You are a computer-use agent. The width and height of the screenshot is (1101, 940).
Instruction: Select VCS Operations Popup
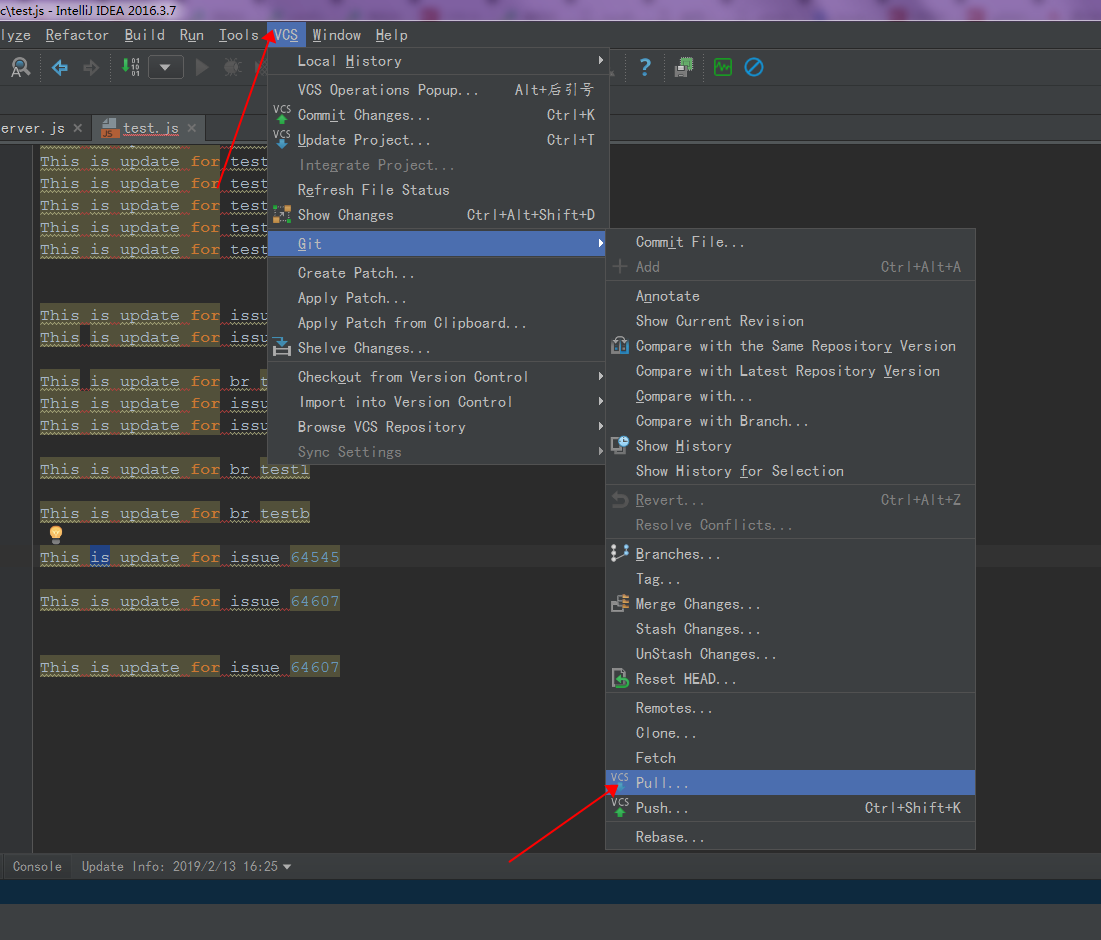pyautogui.click(x=438, y=90)
